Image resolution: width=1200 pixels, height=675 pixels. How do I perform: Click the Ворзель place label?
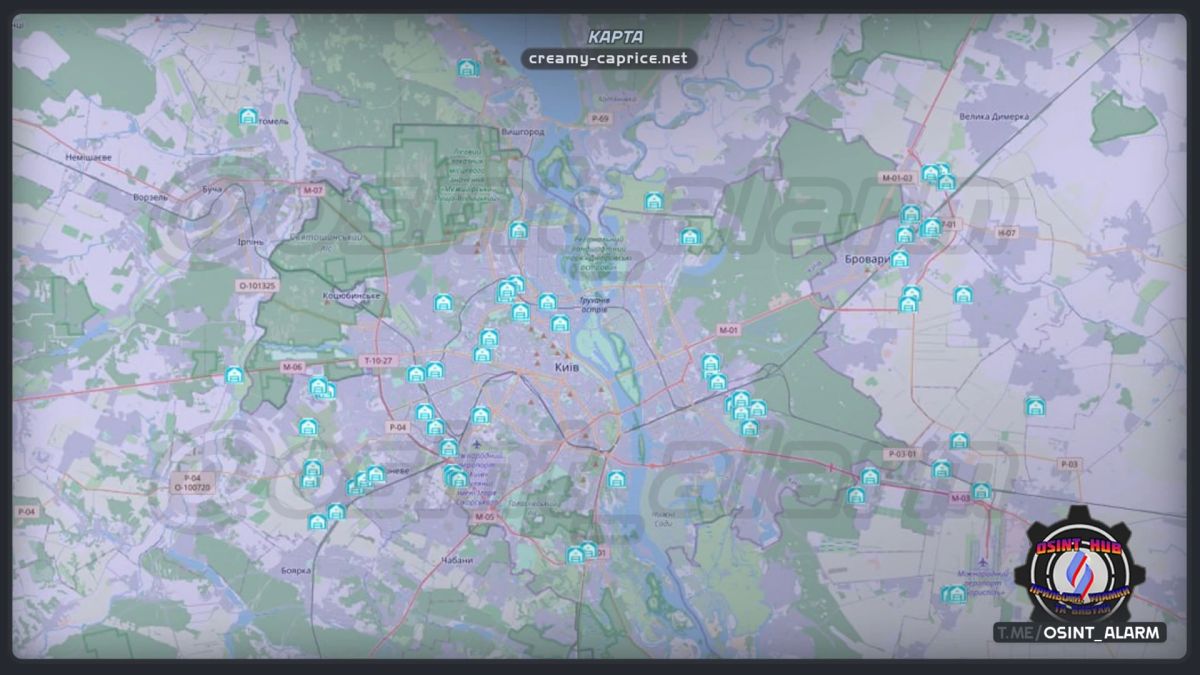[x=152, y=197]
